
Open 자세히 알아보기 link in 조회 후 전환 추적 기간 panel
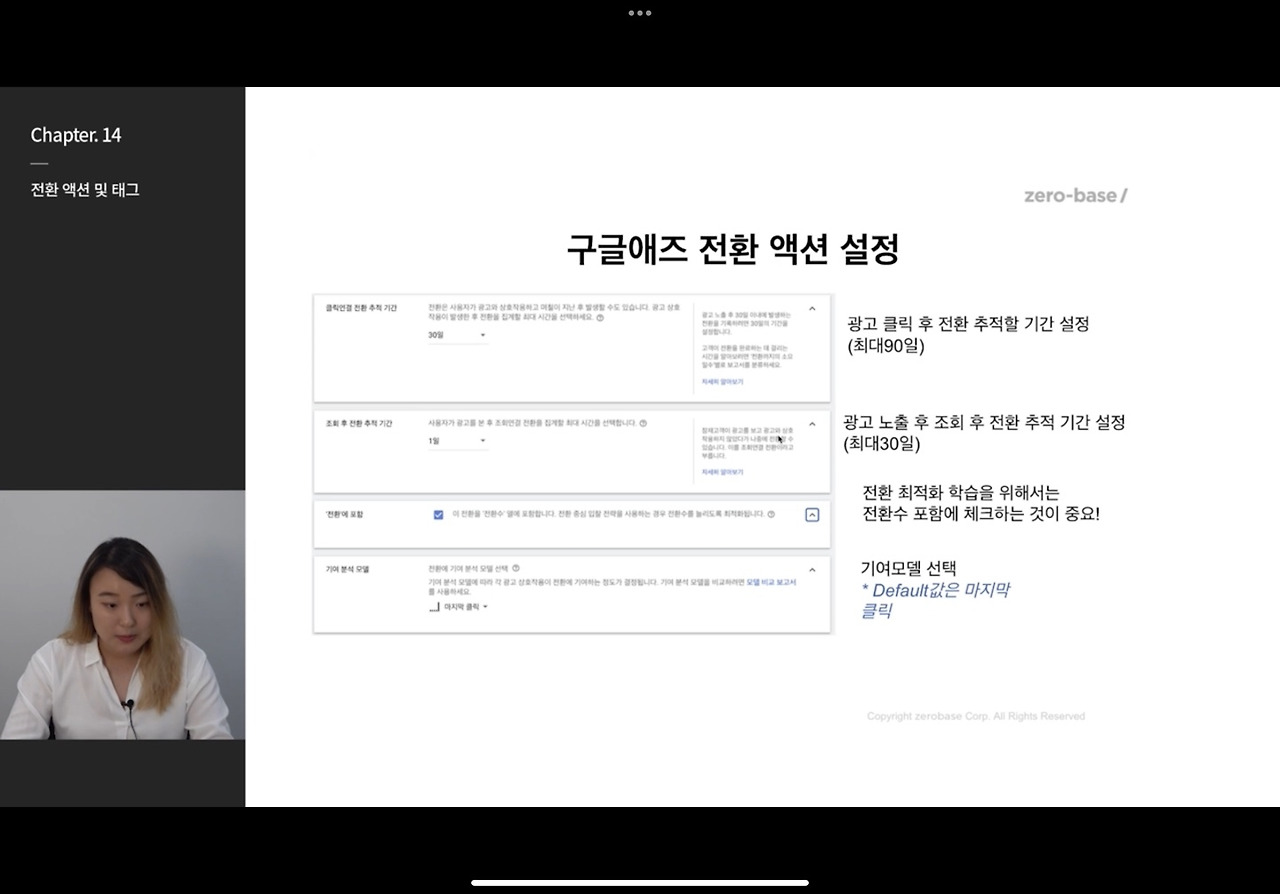[x=722, y=472]
